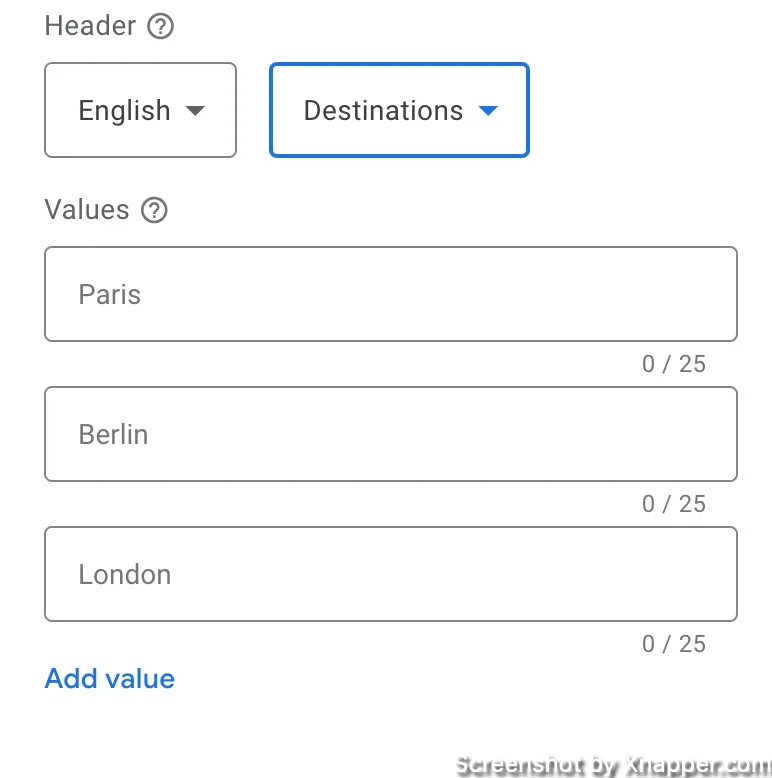The image size is (772, 778).
Task: Focus the value field with London placeholder
Action: (391, 574)
